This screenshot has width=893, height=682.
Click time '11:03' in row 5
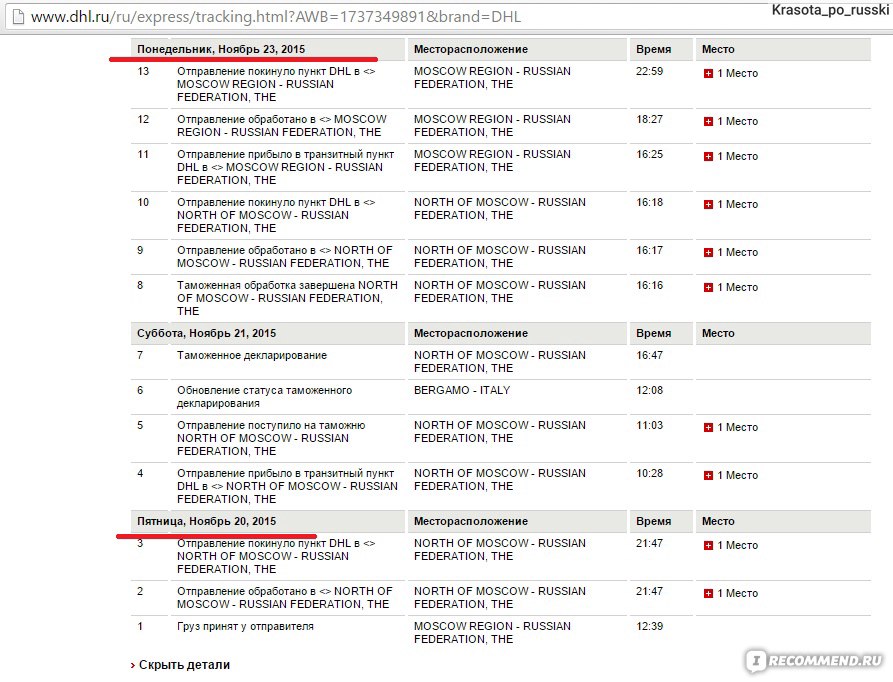pyautogui.click(x=649, y=425)
